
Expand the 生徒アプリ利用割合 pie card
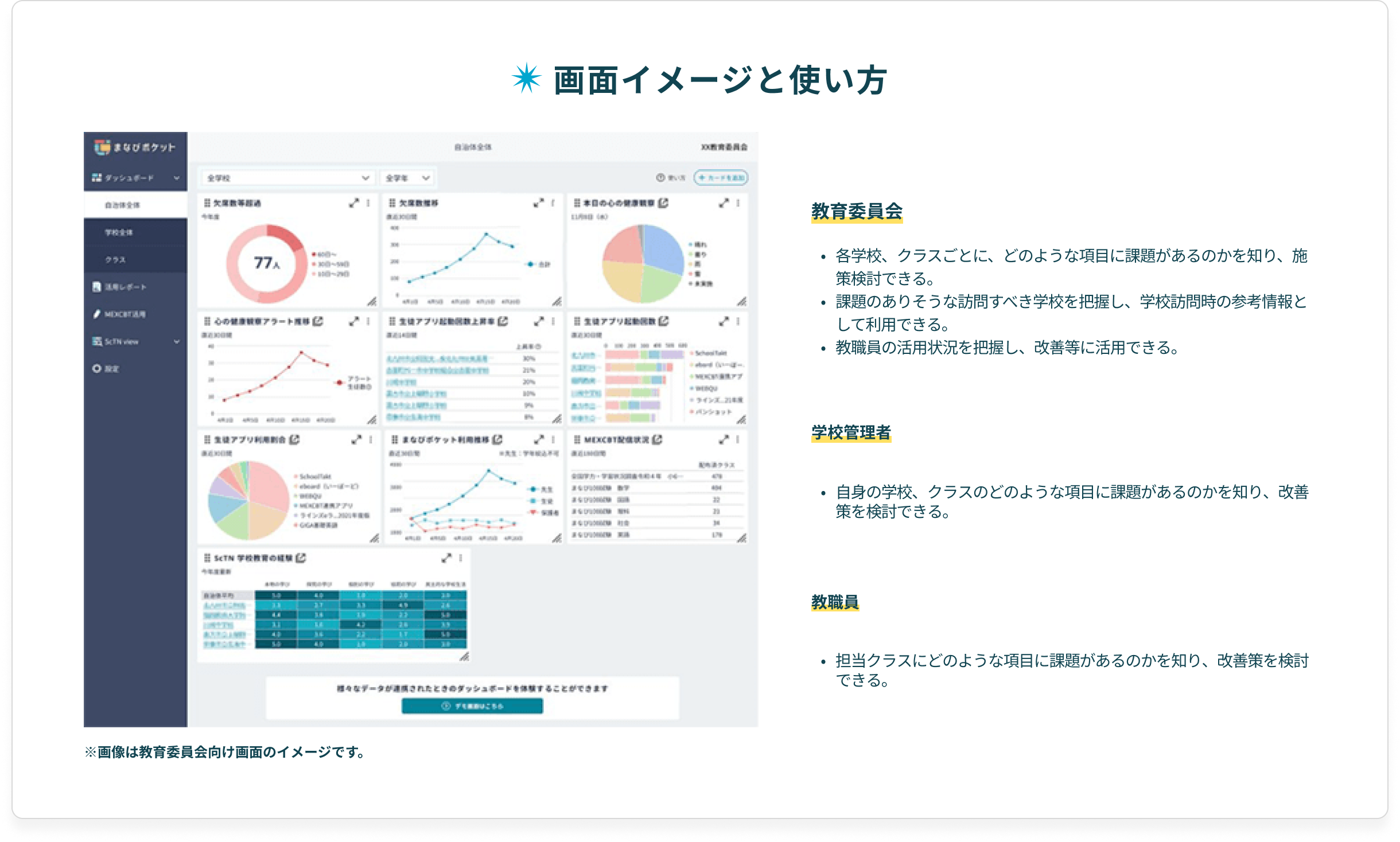click(x=356, y=439)
